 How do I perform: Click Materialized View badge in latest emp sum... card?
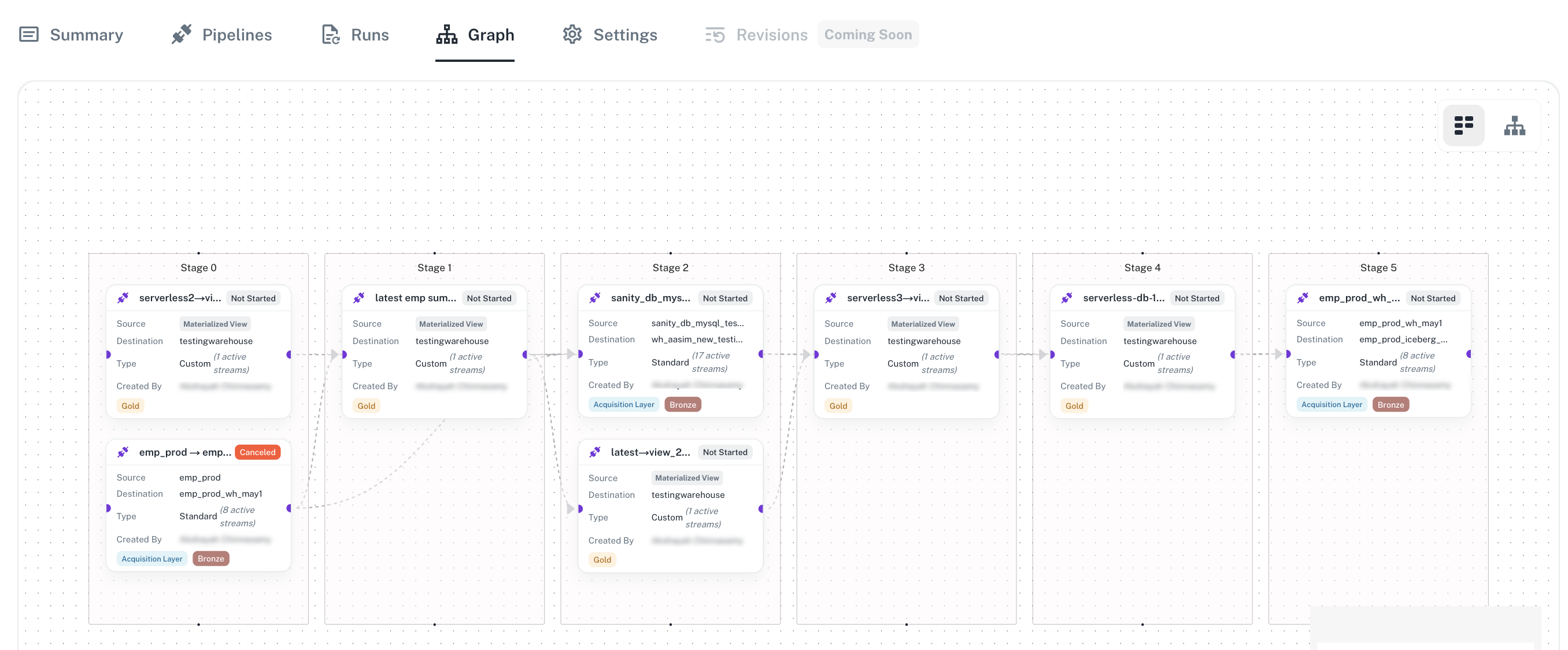tap(451, 324)
